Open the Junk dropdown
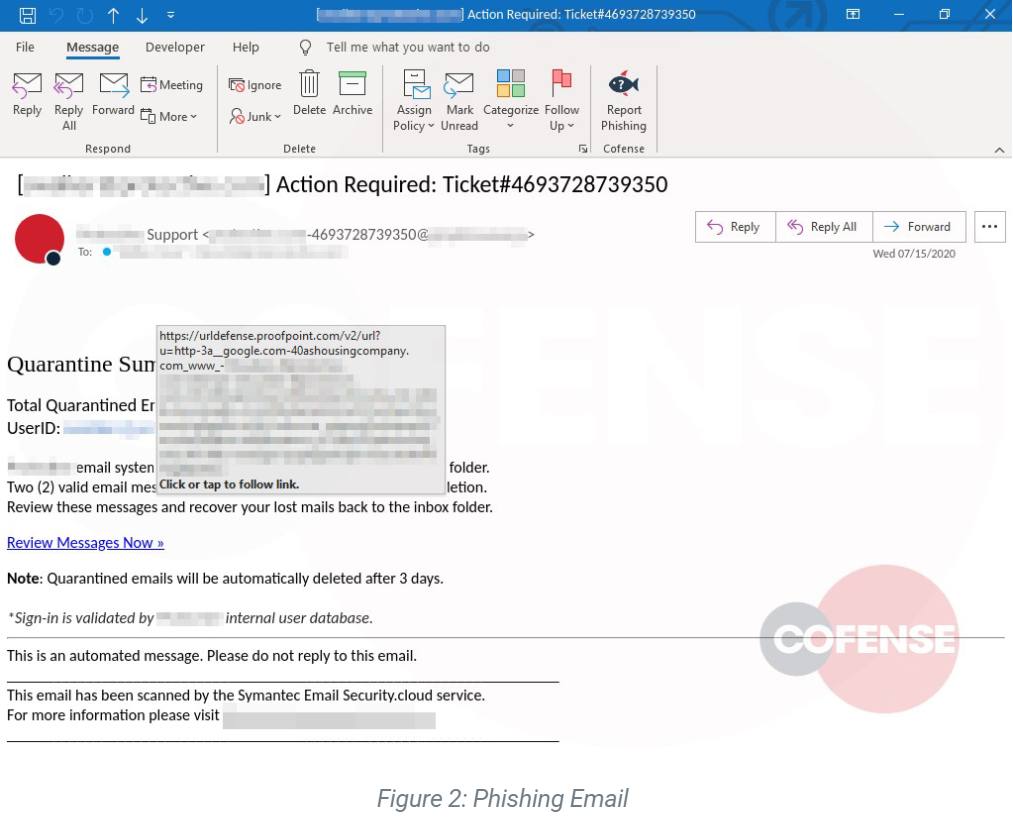Viewport: 1013px width, 829px height. pyautogui.click(x=255, y=116)
